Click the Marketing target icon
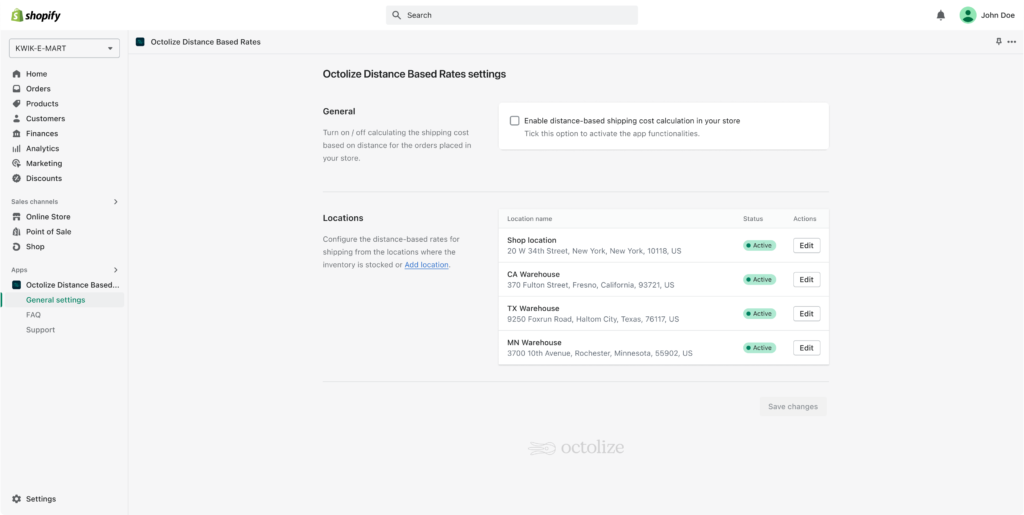 [17, 163]
